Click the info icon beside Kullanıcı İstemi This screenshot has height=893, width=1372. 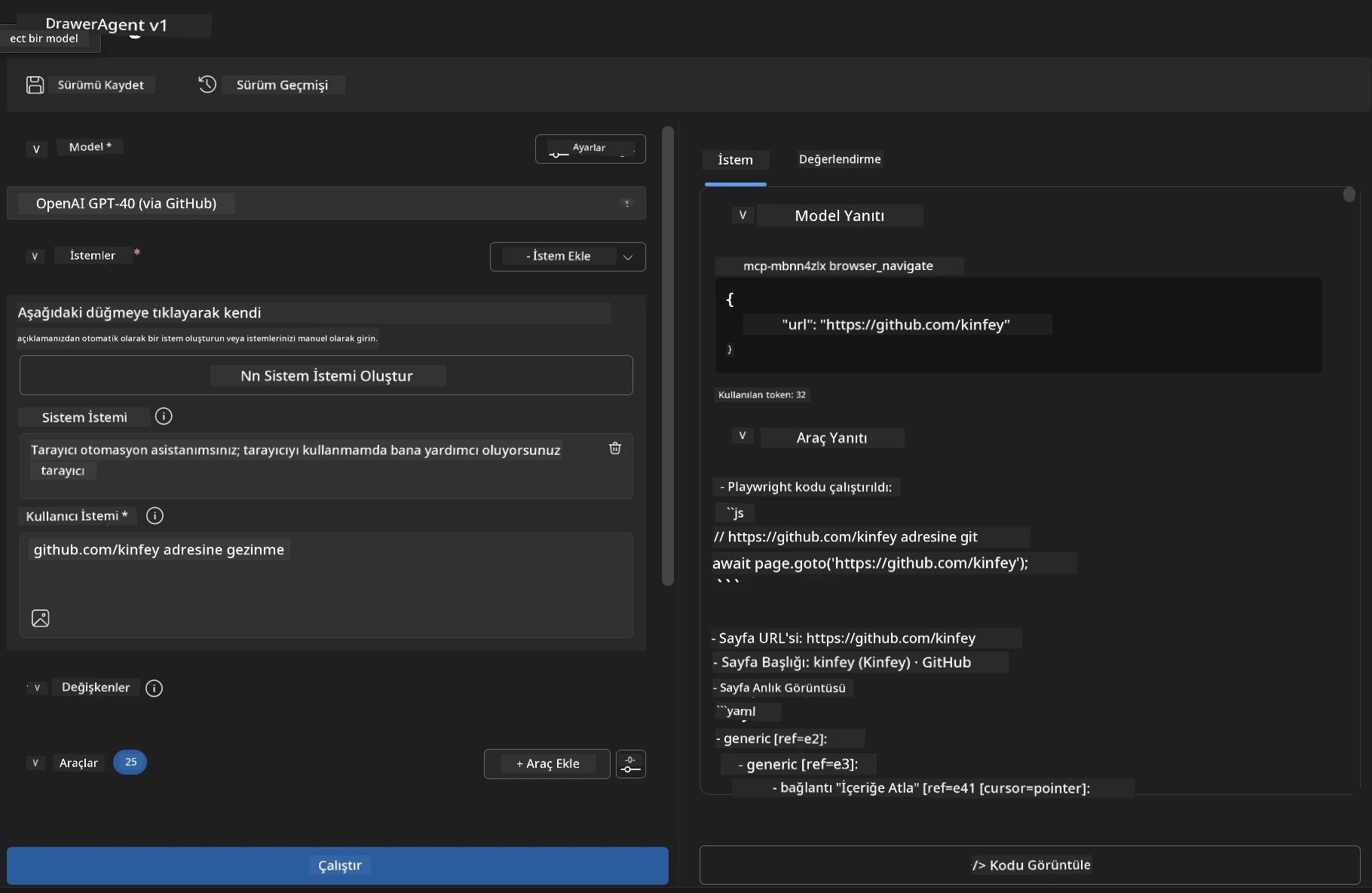(x=155, y=516)
